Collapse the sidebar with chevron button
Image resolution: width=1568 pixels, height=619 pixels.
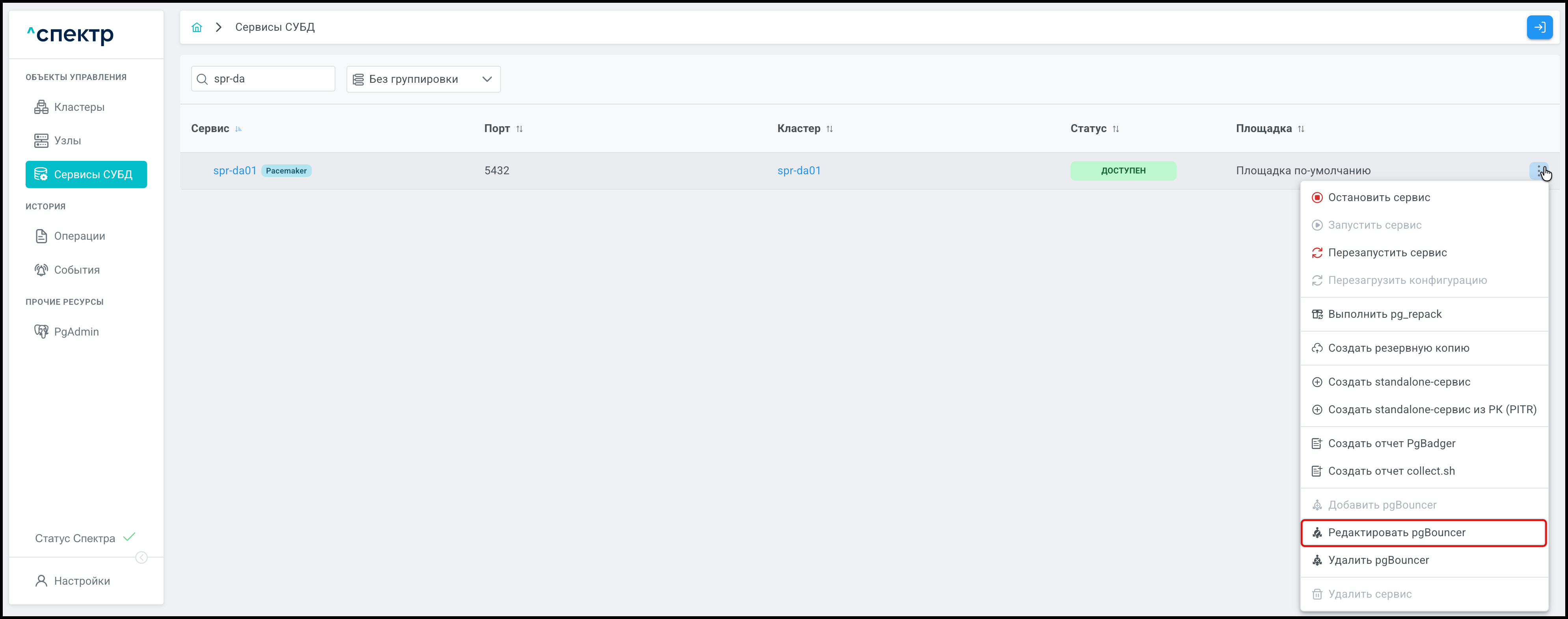[141, 557]
